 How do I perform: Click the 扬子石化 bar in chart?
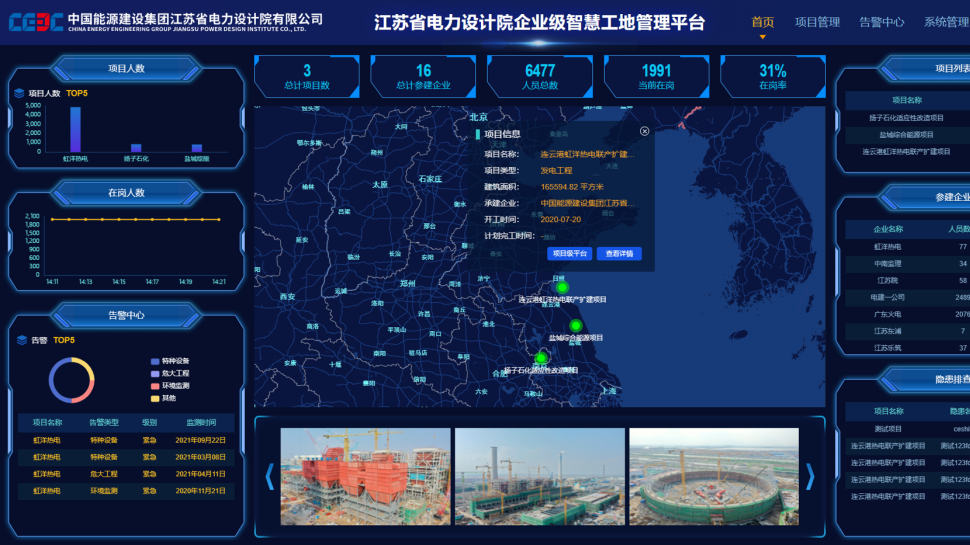(x=136, y=148)
